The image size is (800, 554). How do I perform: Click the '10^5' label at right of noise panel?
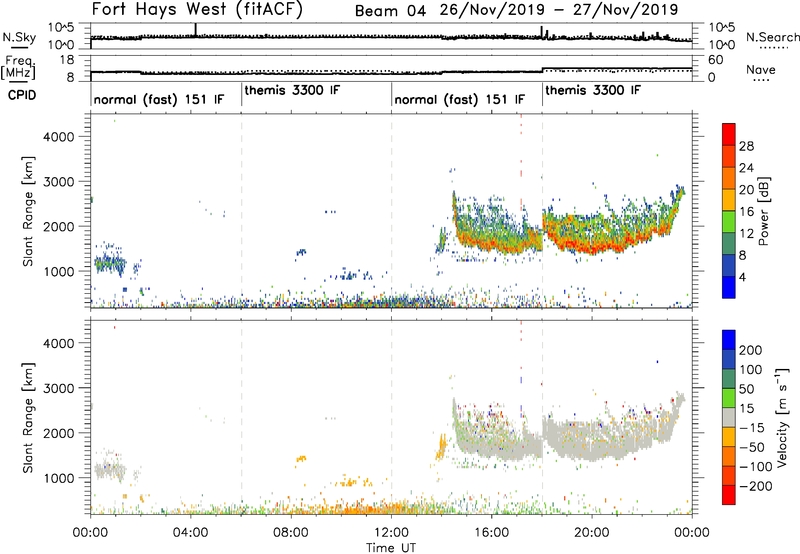[x=721, y=27]
